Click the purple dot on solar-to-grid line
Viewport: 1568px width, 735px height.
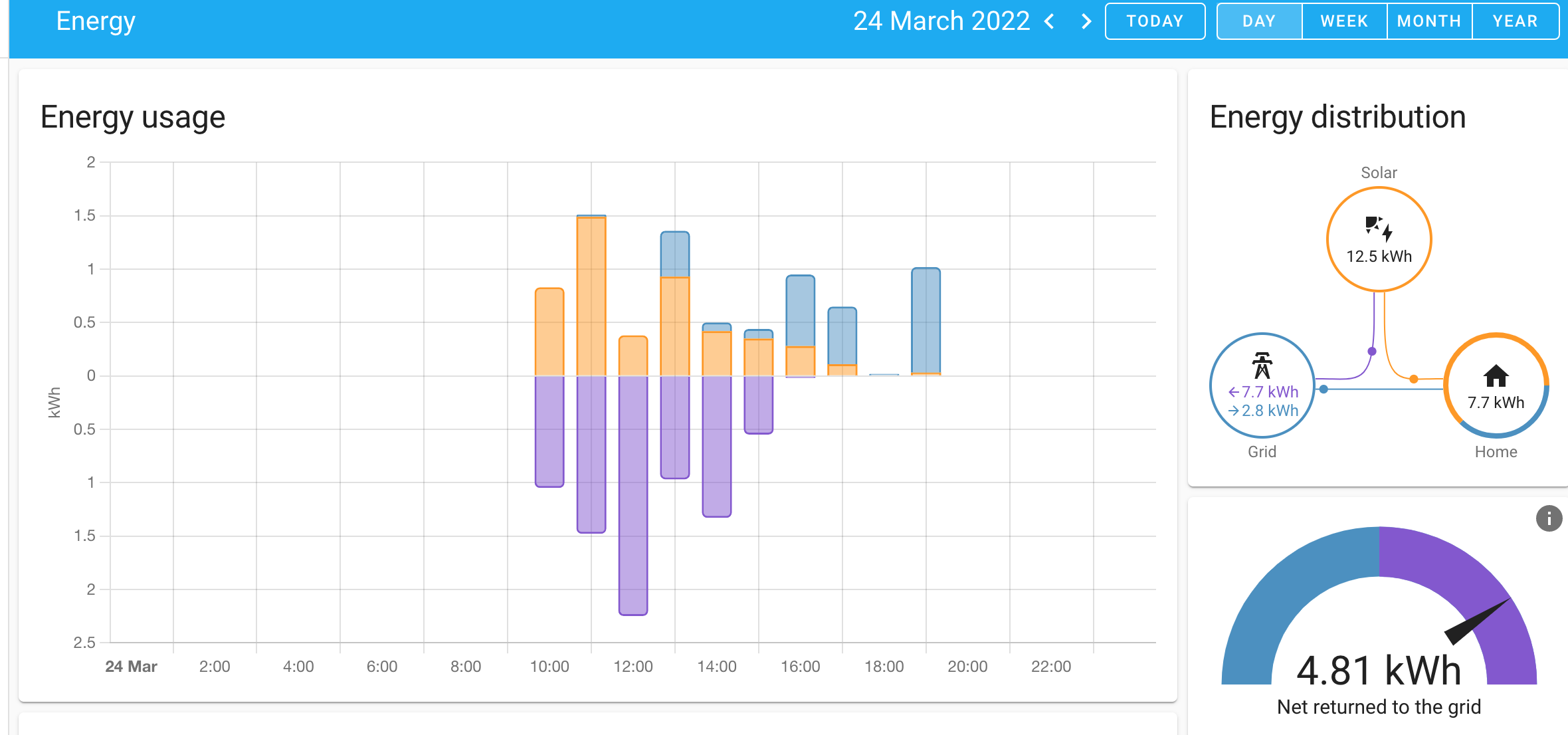pyautogui.click(x=1372, y=351)
